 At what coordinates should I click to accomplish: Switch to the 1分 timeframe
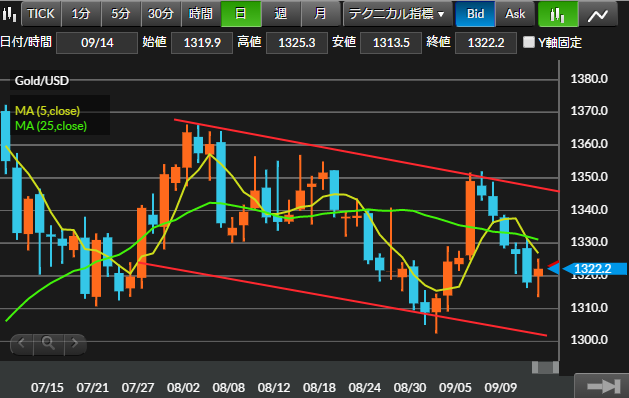click(x=81, y=14)
